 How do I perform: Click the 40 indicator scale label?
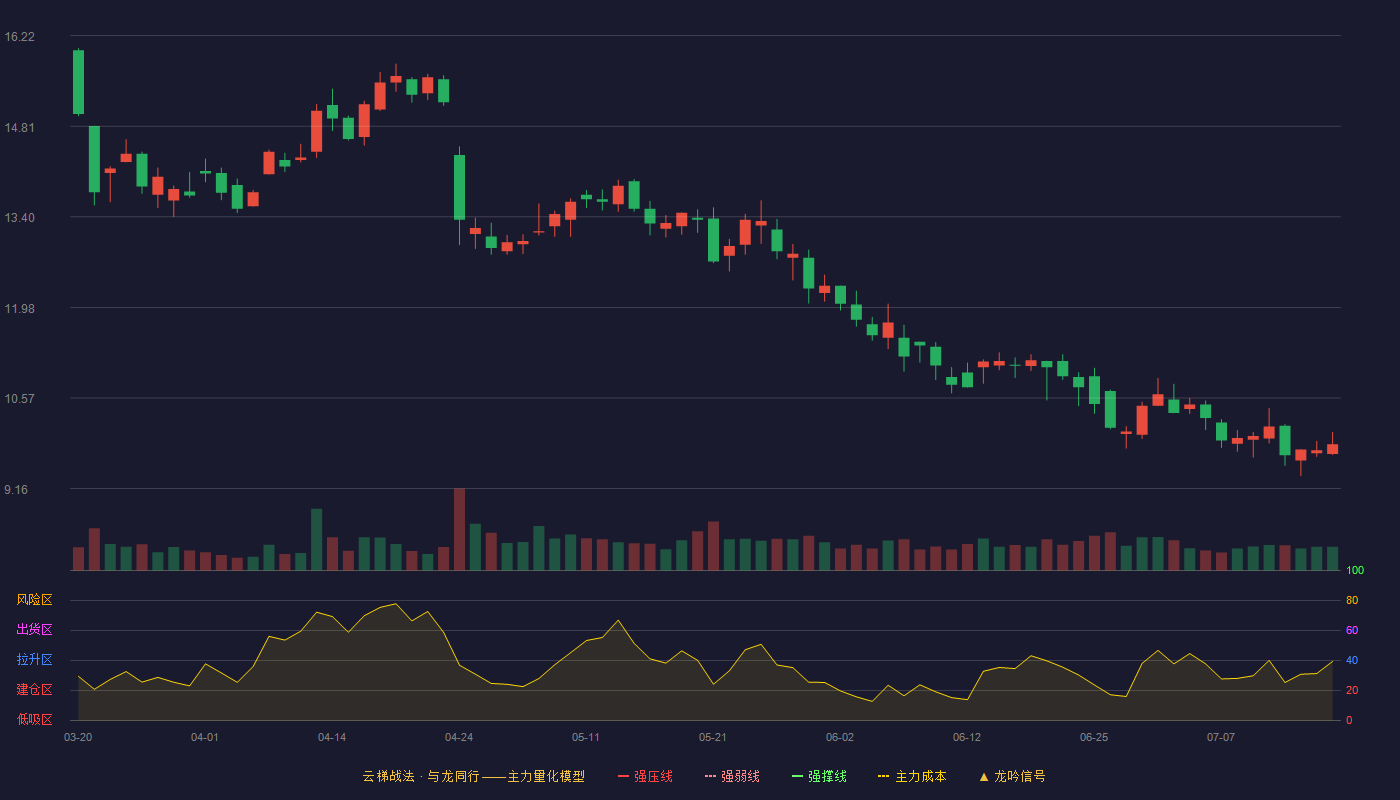click(x=1352, y=660)
